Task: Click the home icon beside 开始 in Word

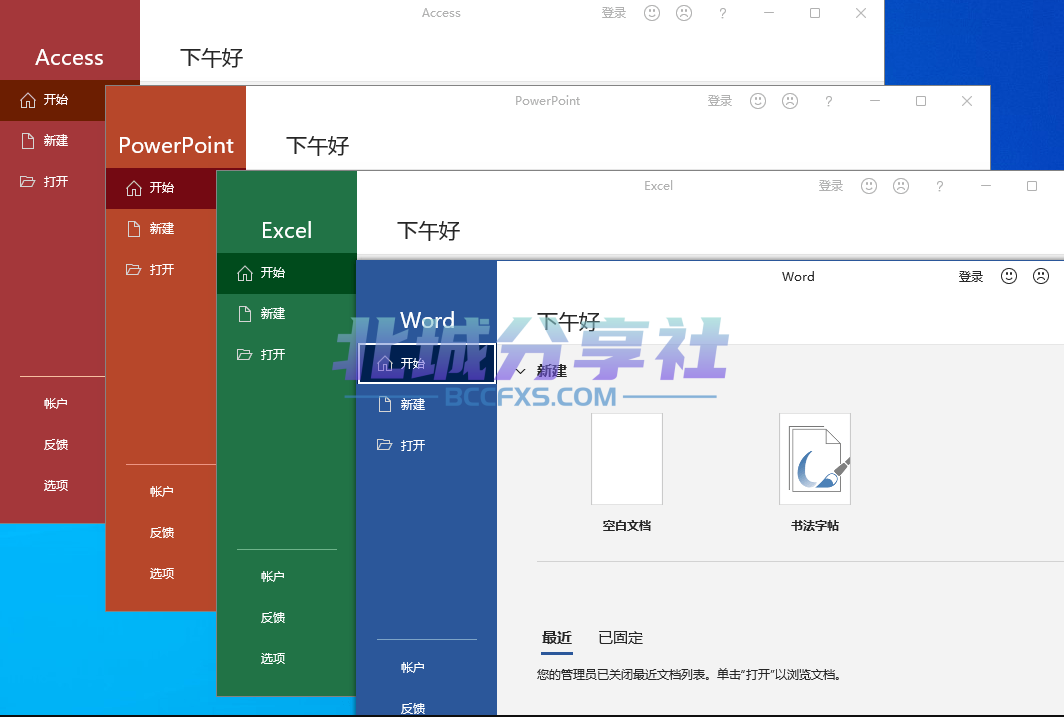Action: (x=385, y=364)
